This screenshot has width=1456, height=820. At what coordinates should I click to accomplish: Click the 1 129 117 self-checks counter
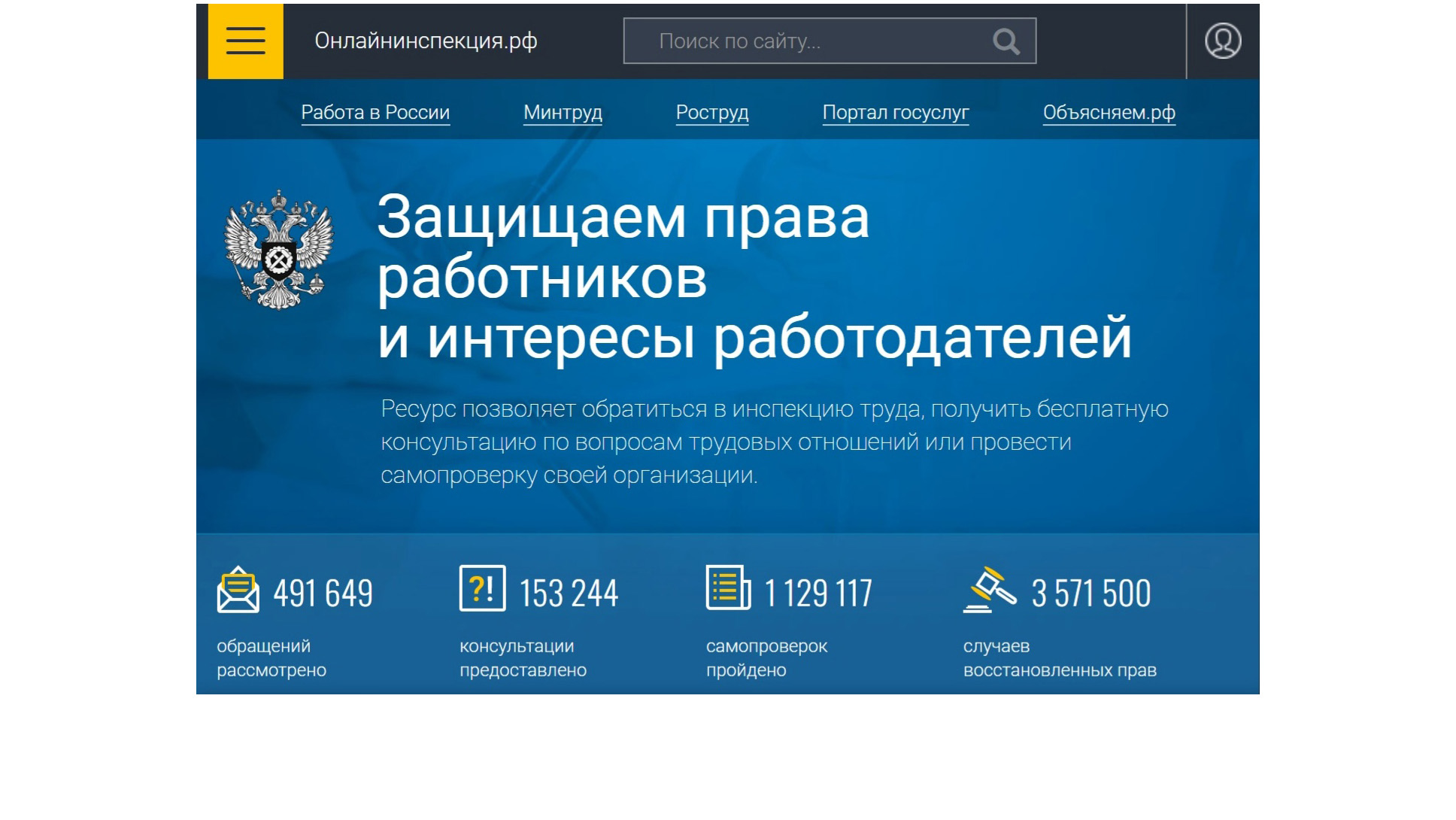click(818, 594)
